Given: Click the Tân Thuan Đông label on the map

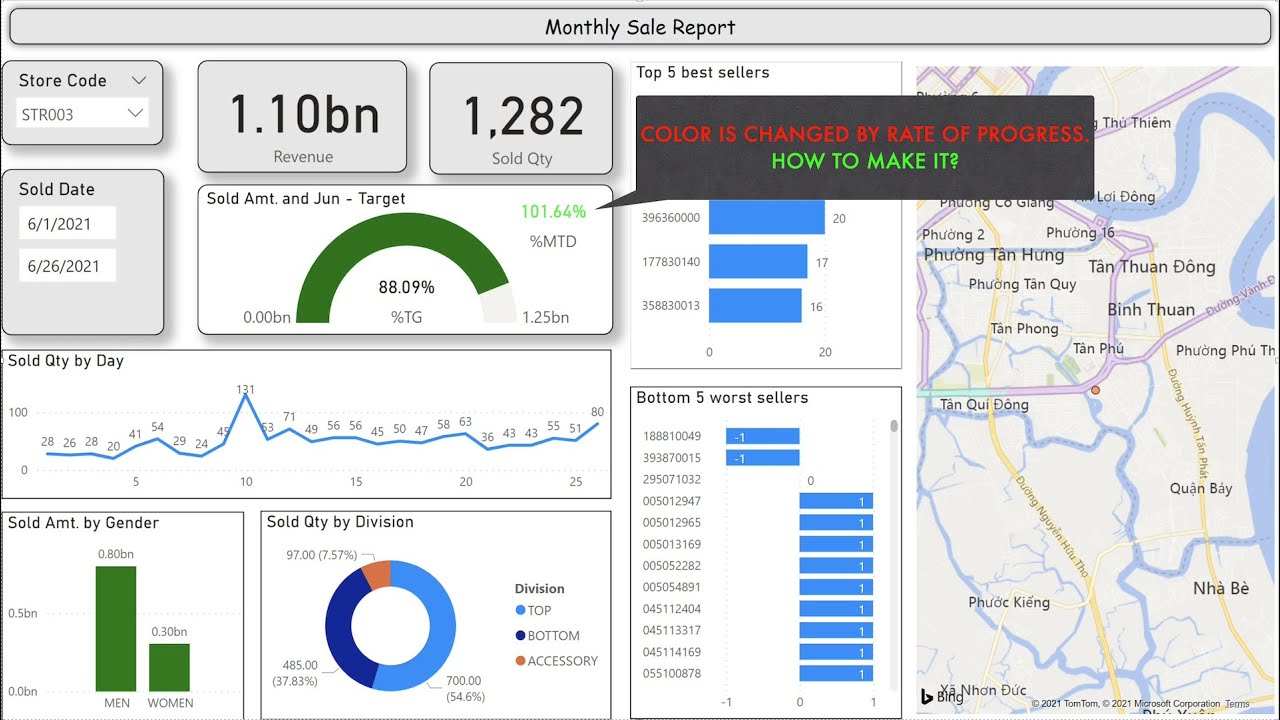Looking at the screenshot, I should pyautogui.click(x=1152, y=267).
